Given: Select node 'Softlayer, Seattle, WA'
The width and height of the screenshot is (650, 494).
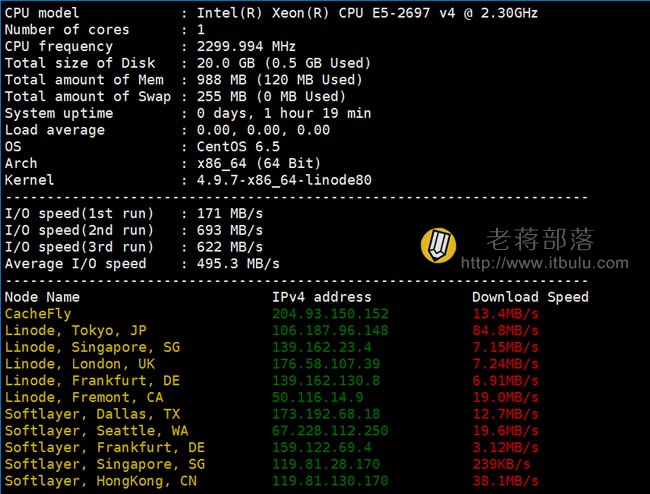Looking at the screenshot, I should tap(96, 431).
